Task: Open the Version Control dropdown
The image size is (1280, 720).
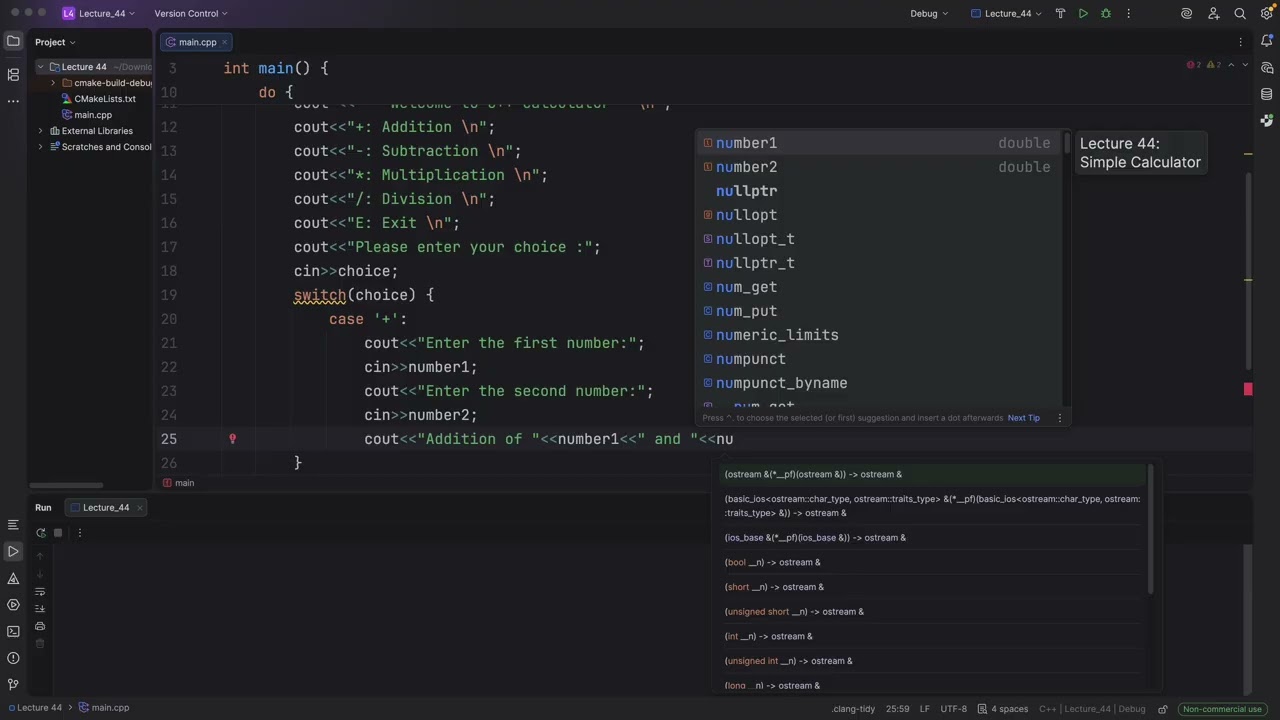Action: click(191, 14)
